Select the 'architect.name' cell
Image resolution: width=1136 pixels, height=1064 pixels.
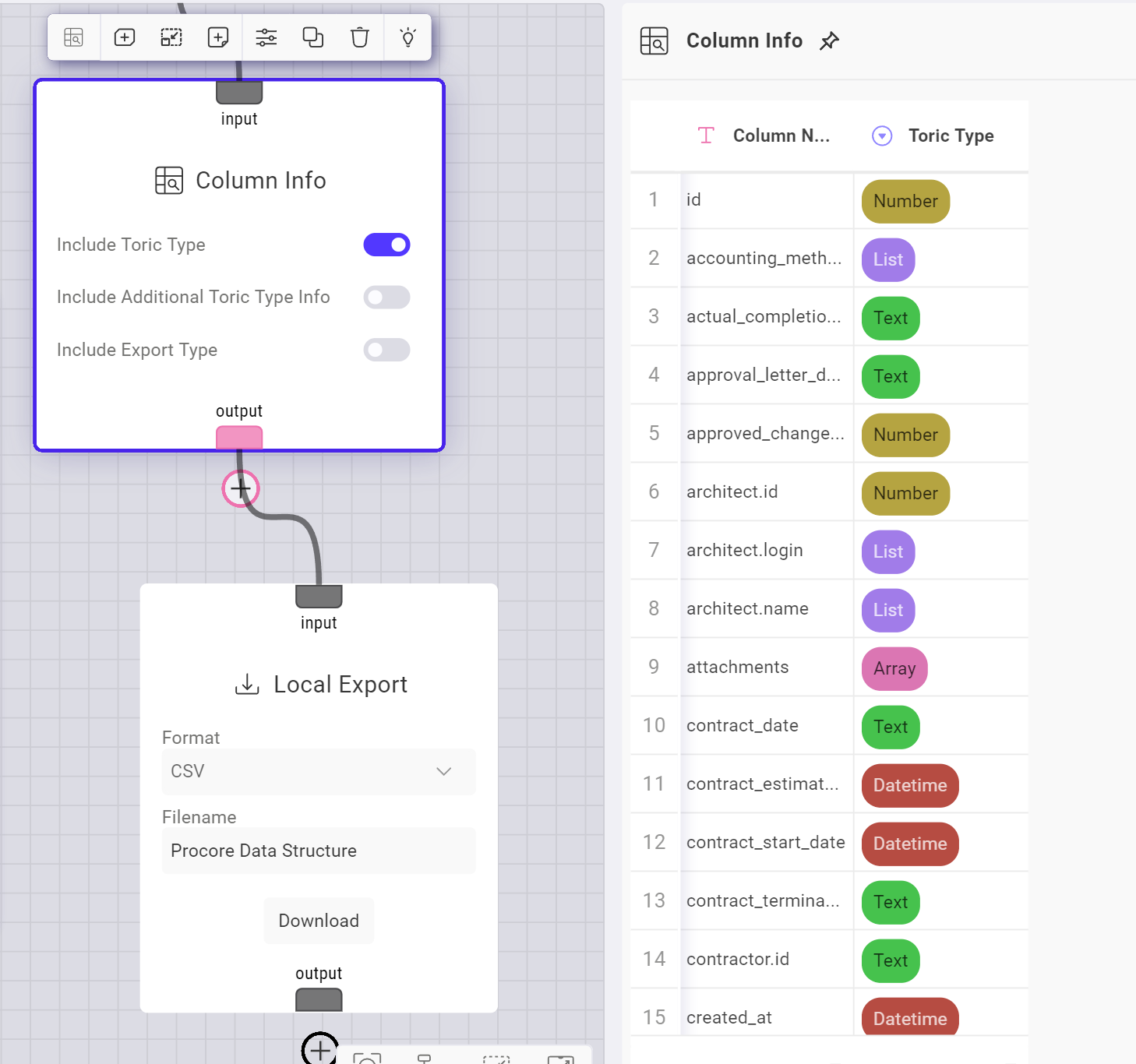767,609
